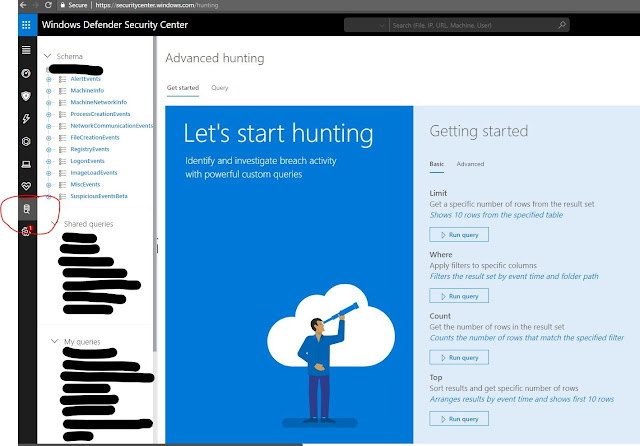This screenshot has height=446, width=640.
Task: Click the table icon beside MiscEvents
Action: pos(62,185)
